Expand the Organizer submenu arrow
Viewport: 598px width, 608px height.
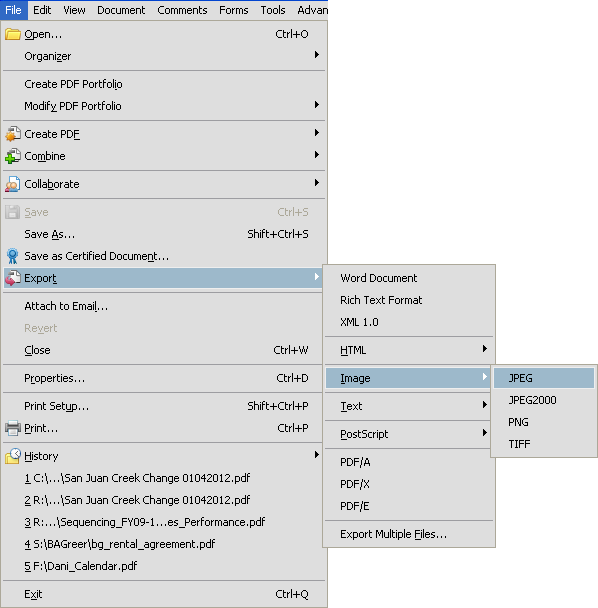point(317,55)
